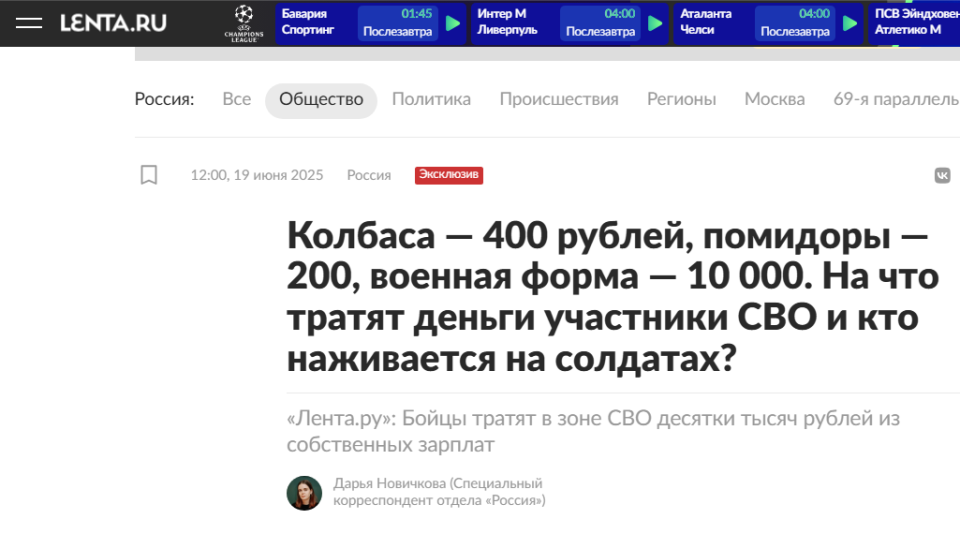
Task: Share the article via the VK icon
Action: (x=942, y=175)
